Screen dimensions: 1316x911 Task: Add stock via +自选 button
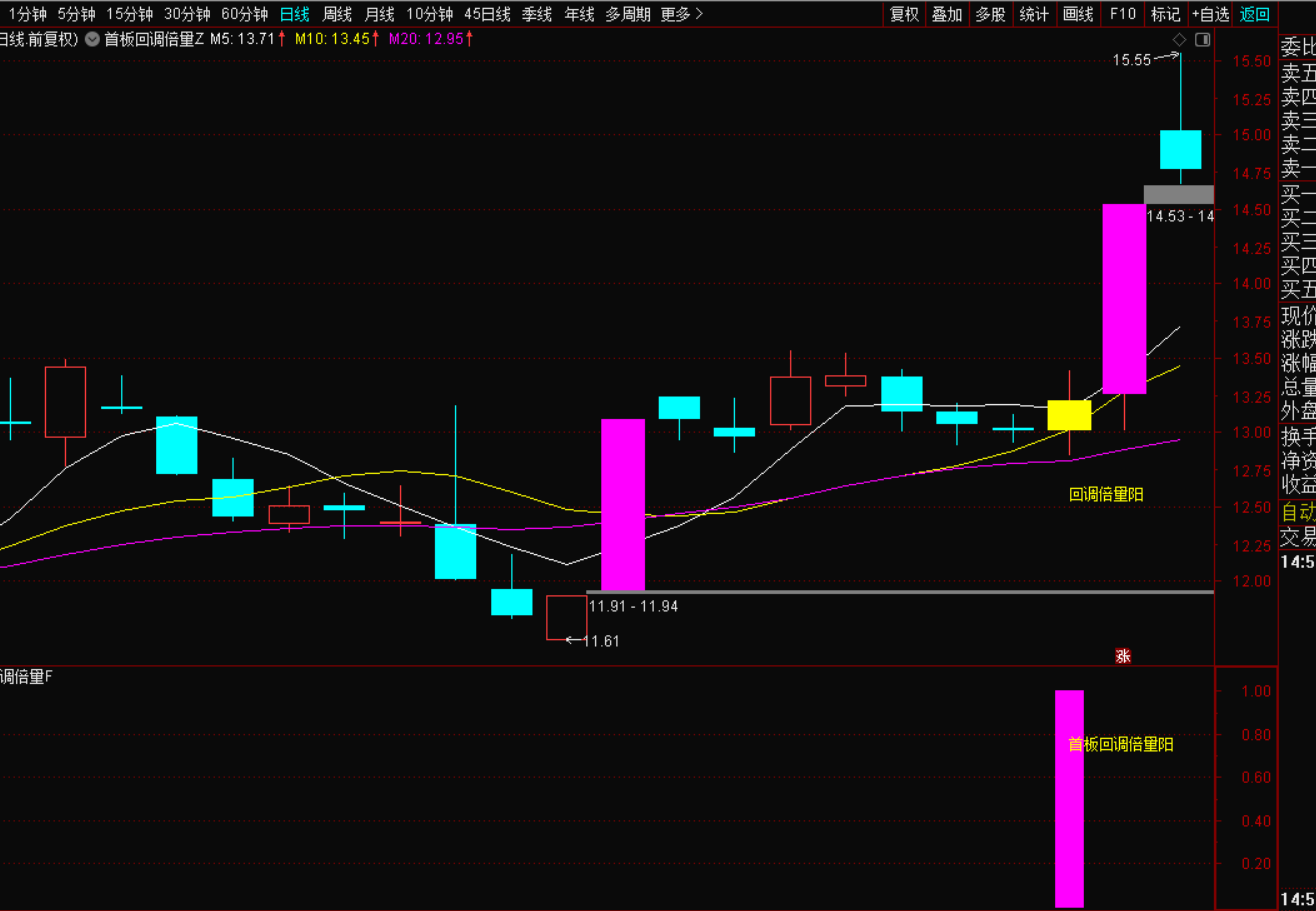1210,14
